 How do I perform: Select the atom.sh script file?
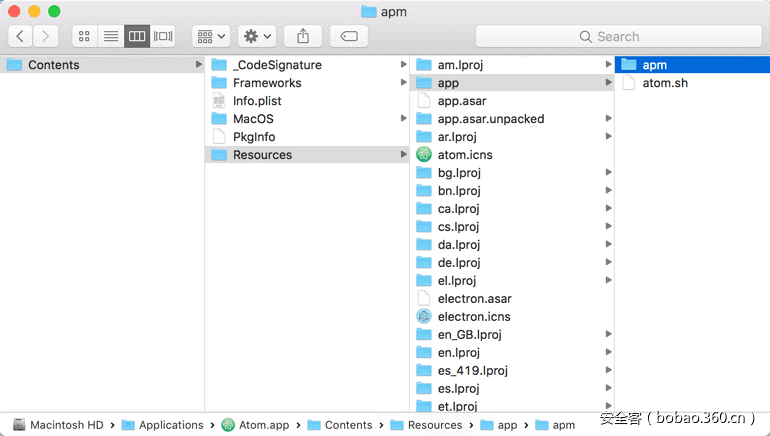[x=664, y=83]
